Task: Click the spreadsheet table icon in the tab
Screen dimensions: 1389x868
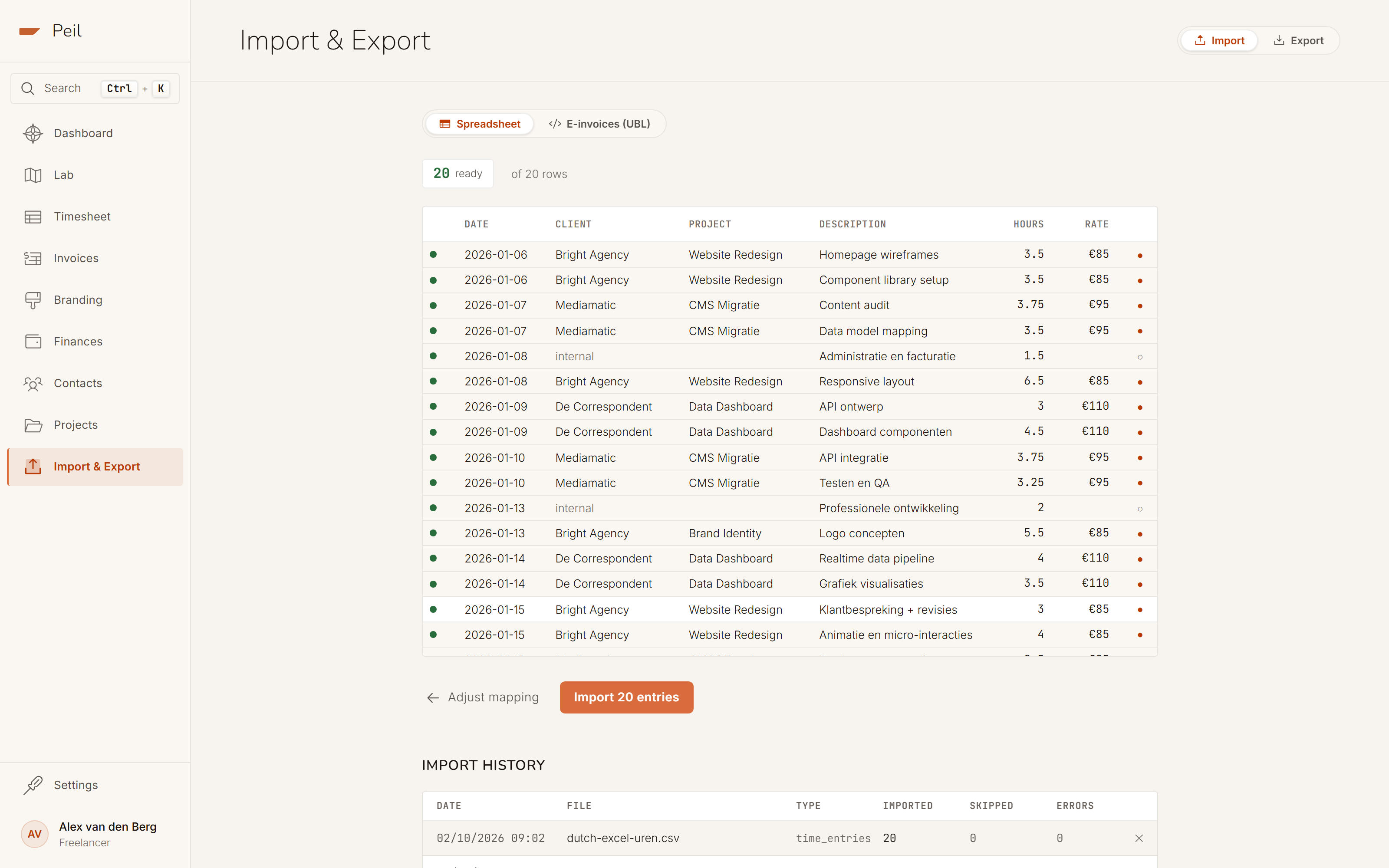Action: point(445,124)
